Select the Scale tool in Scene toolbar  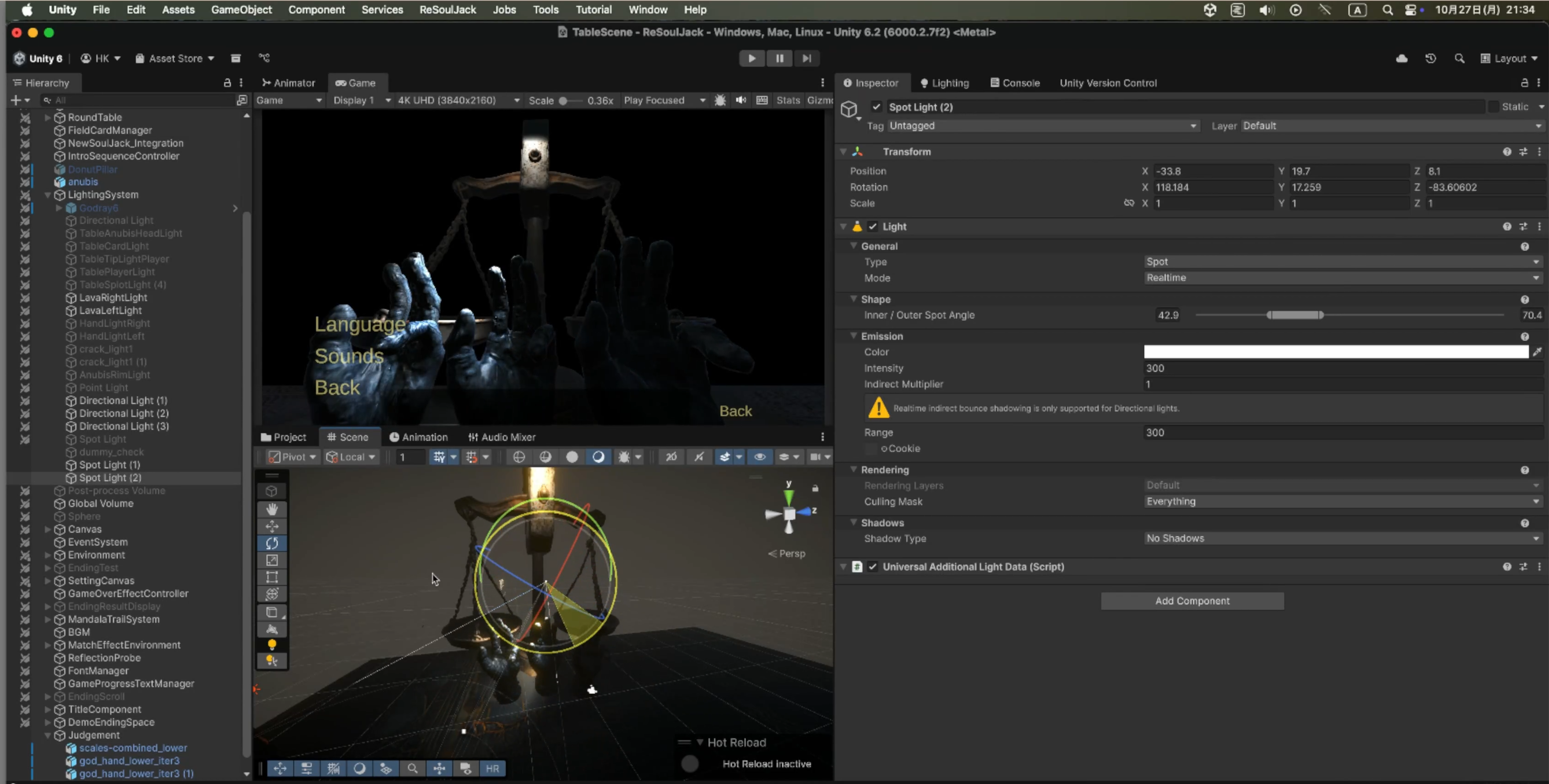click(x=272, y=560)
